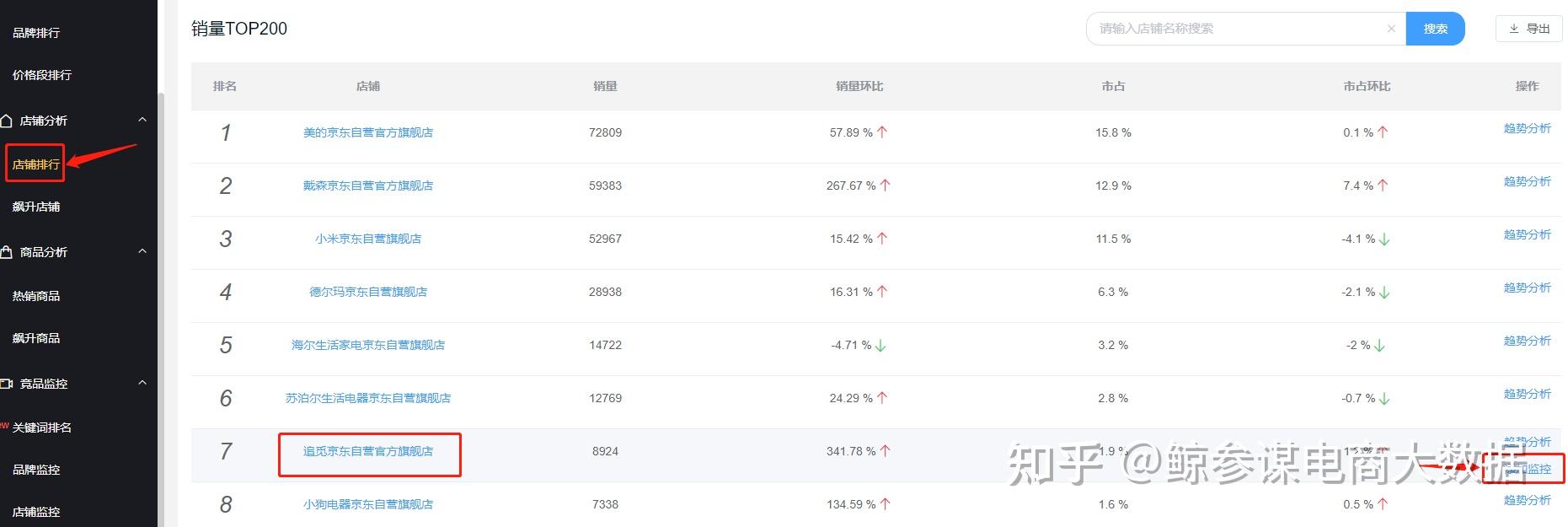Open 美的京东自营官方旗舰店 link
1568x527 pixels.
(368, 132)
